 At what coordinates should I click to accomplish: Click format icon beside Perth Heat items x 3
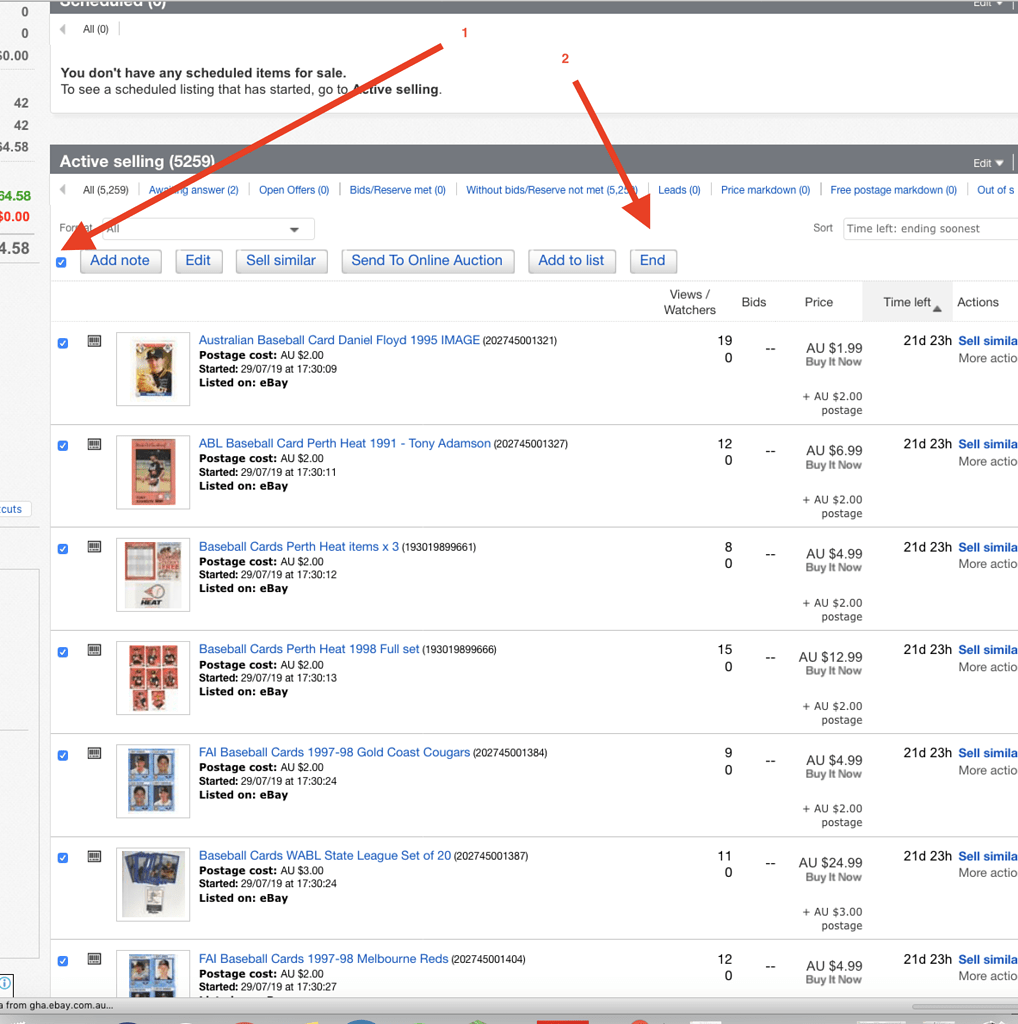coord(95,547)
